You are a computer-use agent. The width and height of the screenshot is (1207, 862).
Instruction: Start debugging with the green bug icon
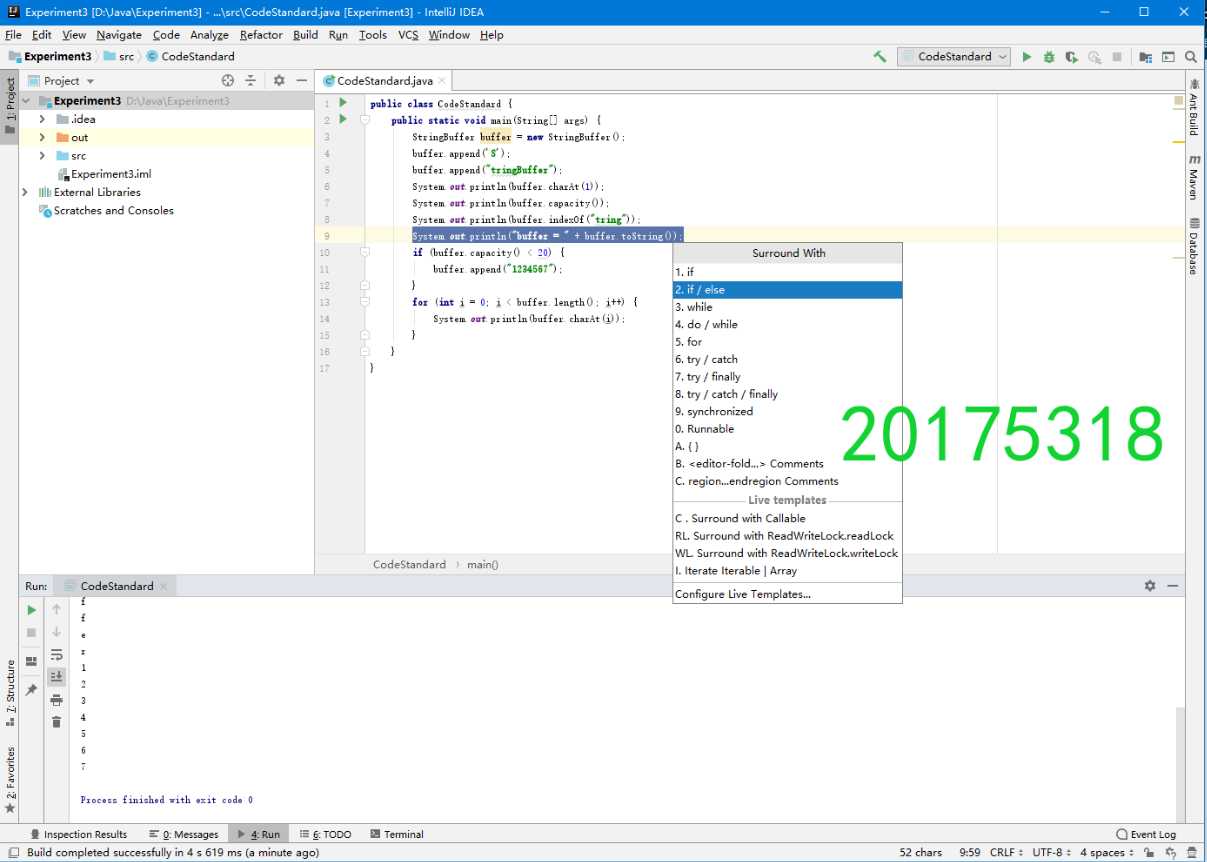pyautogui.click(x=1049, y=57)
